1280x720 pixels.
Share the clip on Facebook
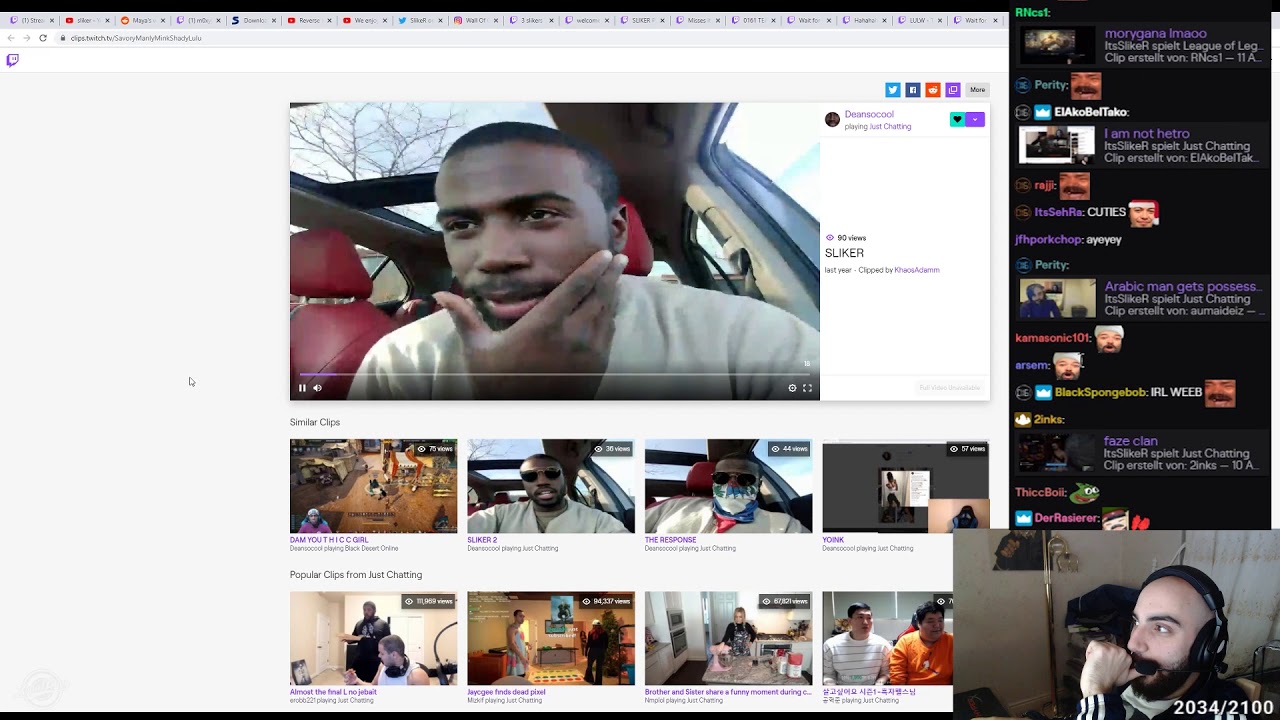913,90
